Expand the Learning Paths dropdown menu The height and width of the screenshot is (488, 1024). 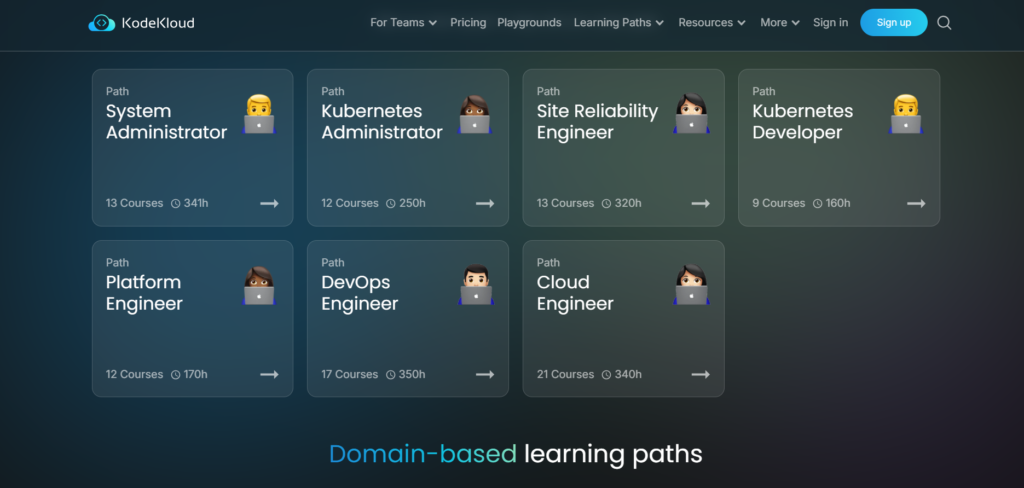click(x=618, y=23)
